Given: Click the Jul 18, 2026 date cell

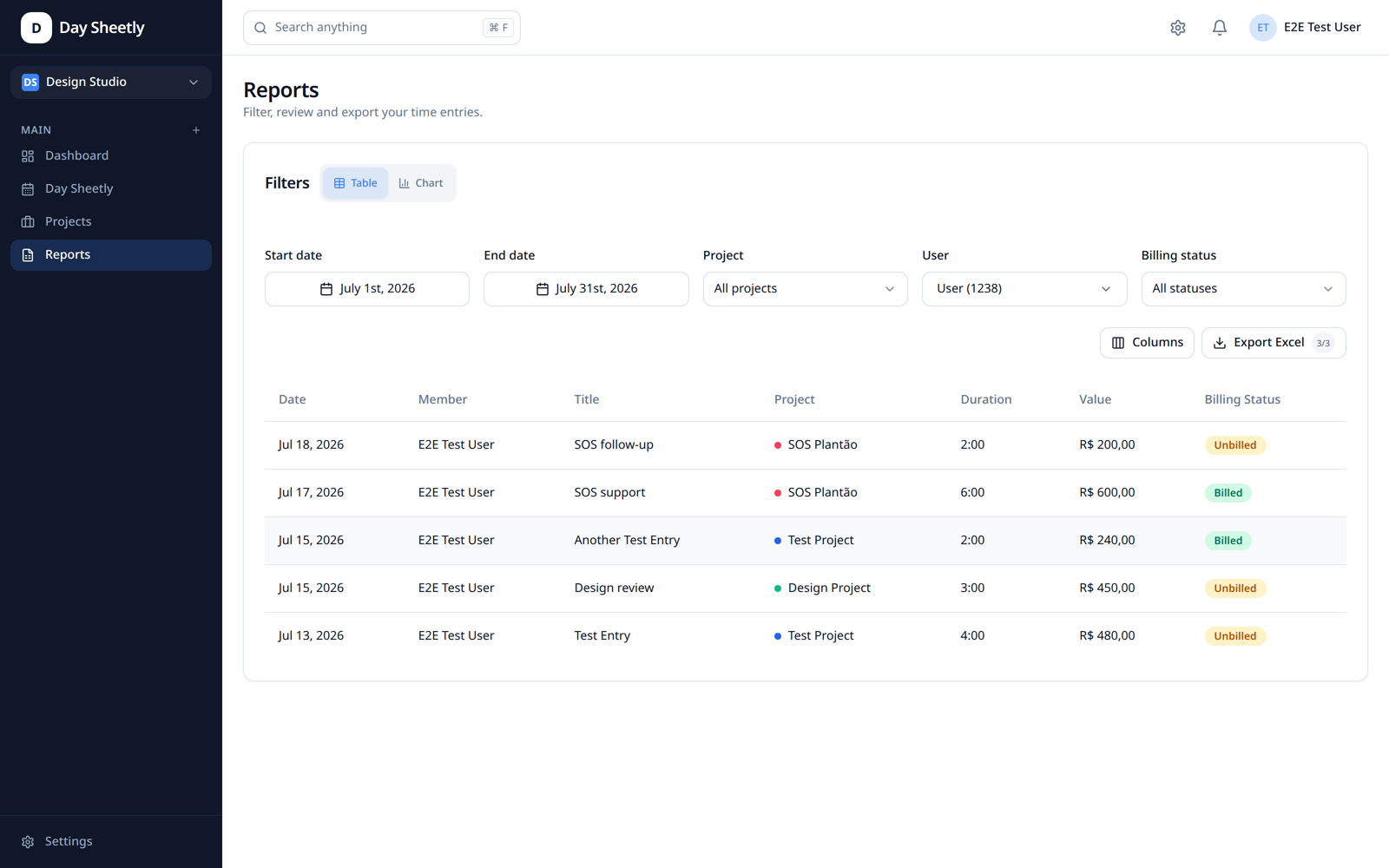Looking at the screenshot, I should pyautogui.click(x=311, y=445).
